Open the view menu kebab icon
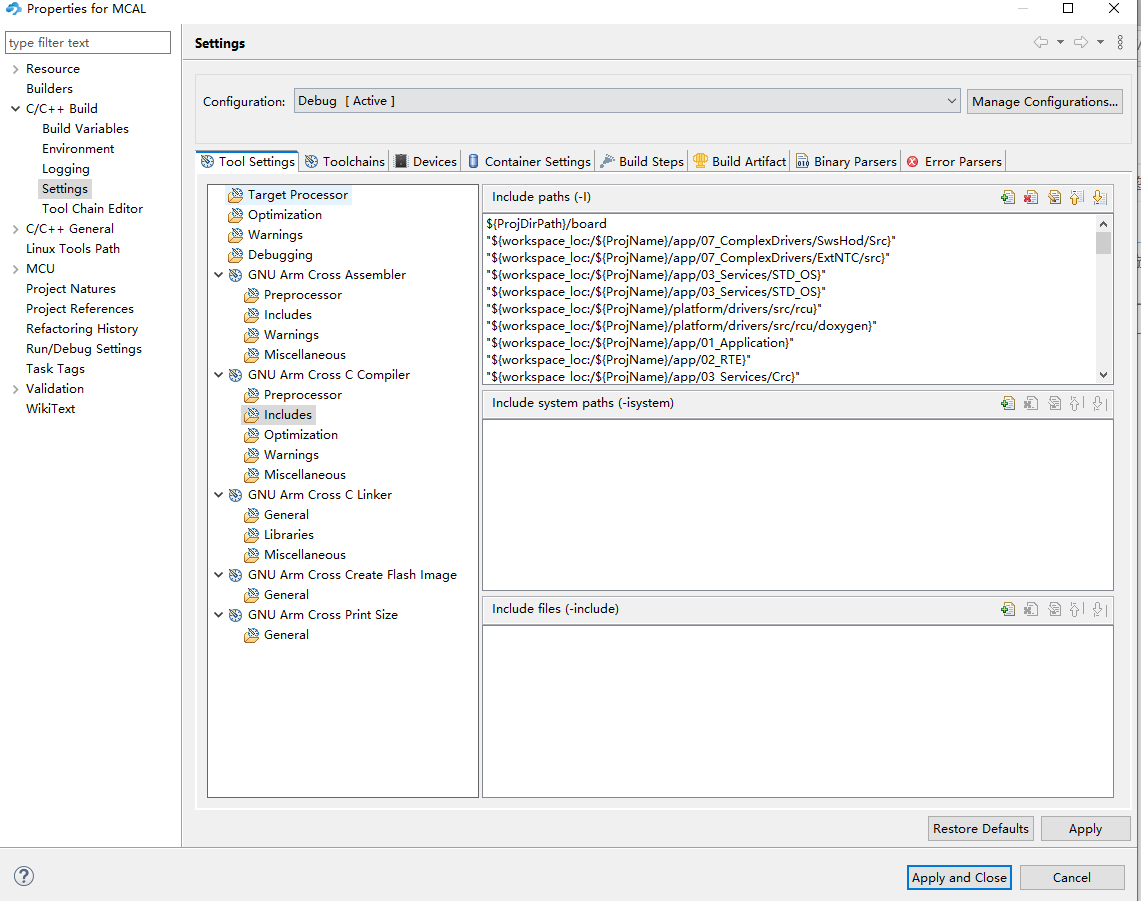Screen dimensions: 1141x901 coord(1120,42)
